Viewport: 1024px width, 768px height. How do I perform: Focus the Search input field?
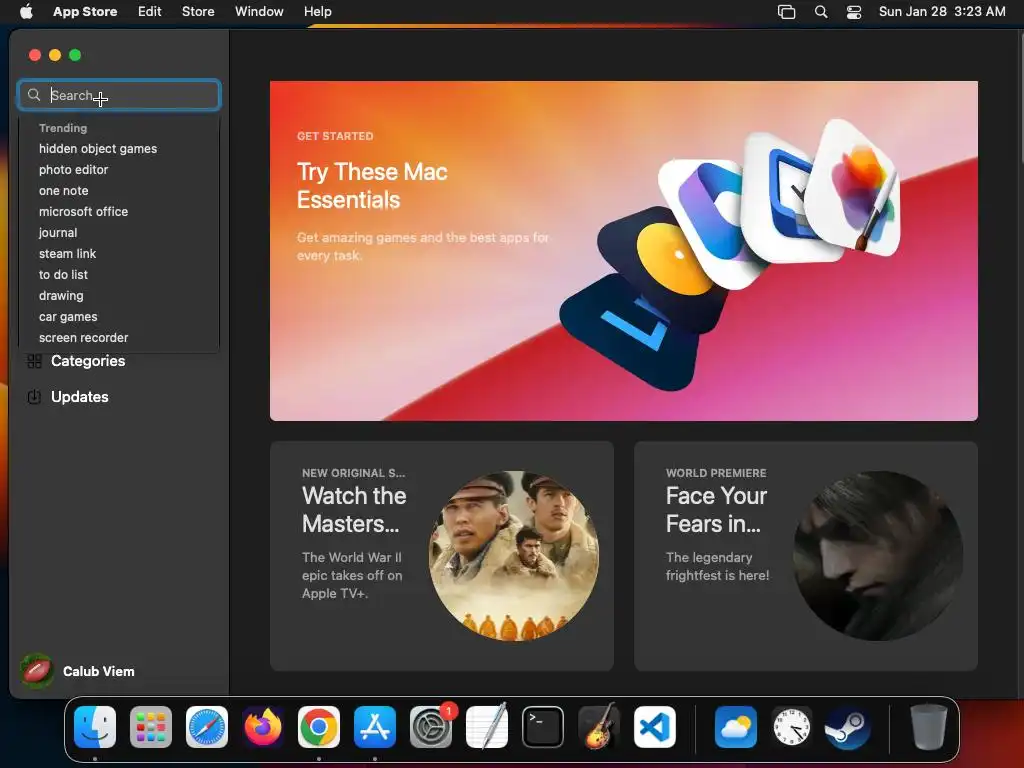click(x=119, y=95)
